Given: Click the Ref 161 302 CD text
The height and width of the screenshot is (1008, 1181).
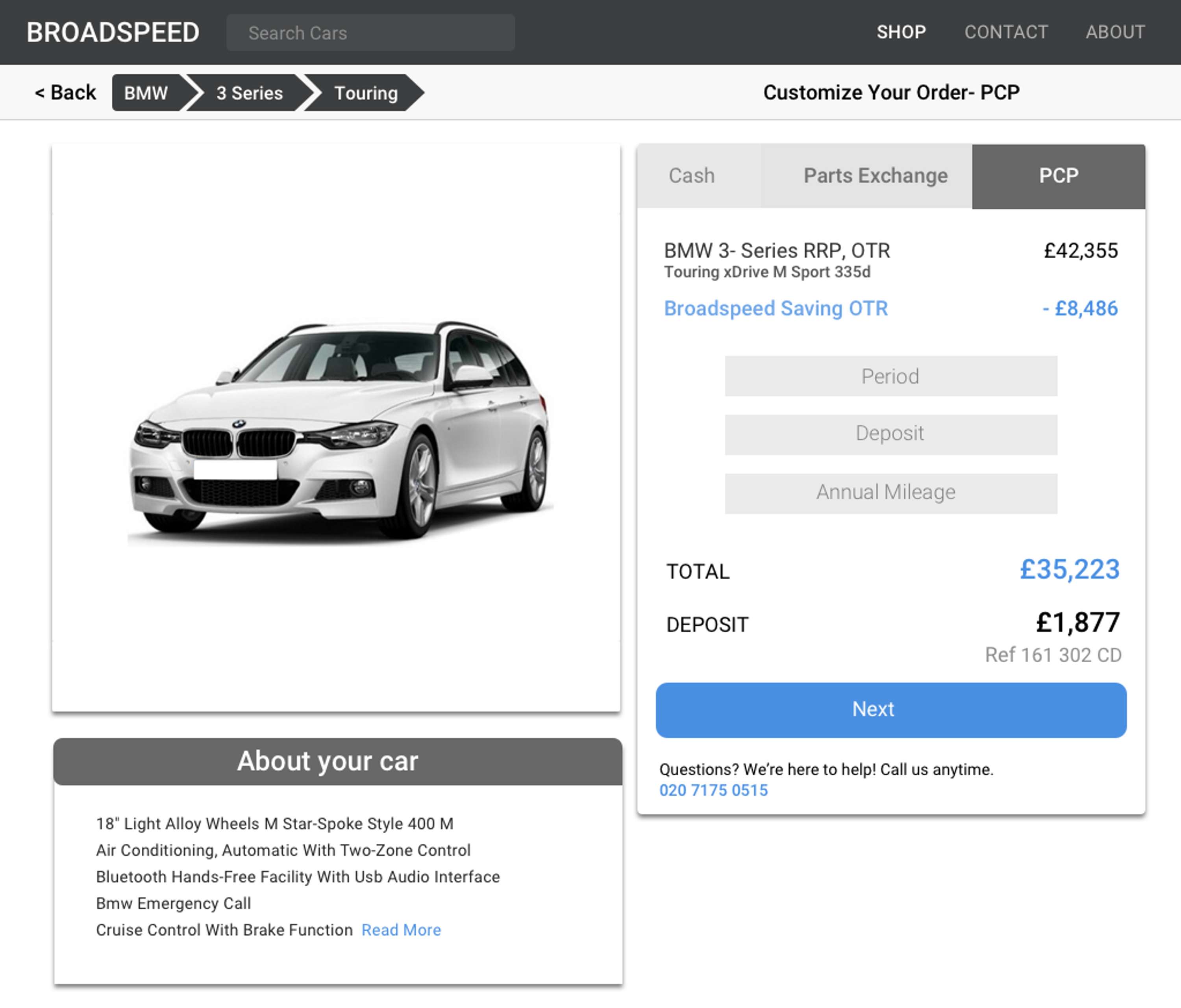Looking at the screenshot, I should pyautogui.click(x=1053, y=655).
